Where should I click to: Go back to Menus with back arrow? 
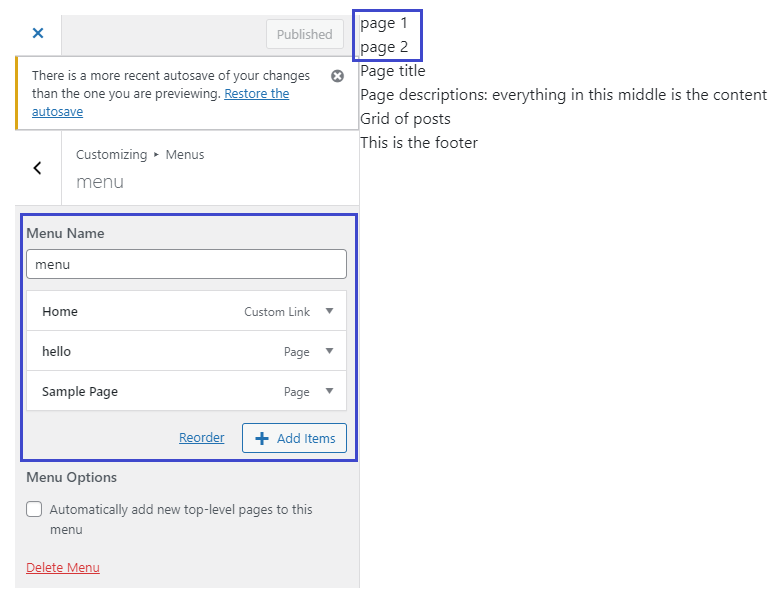point(38,168)
